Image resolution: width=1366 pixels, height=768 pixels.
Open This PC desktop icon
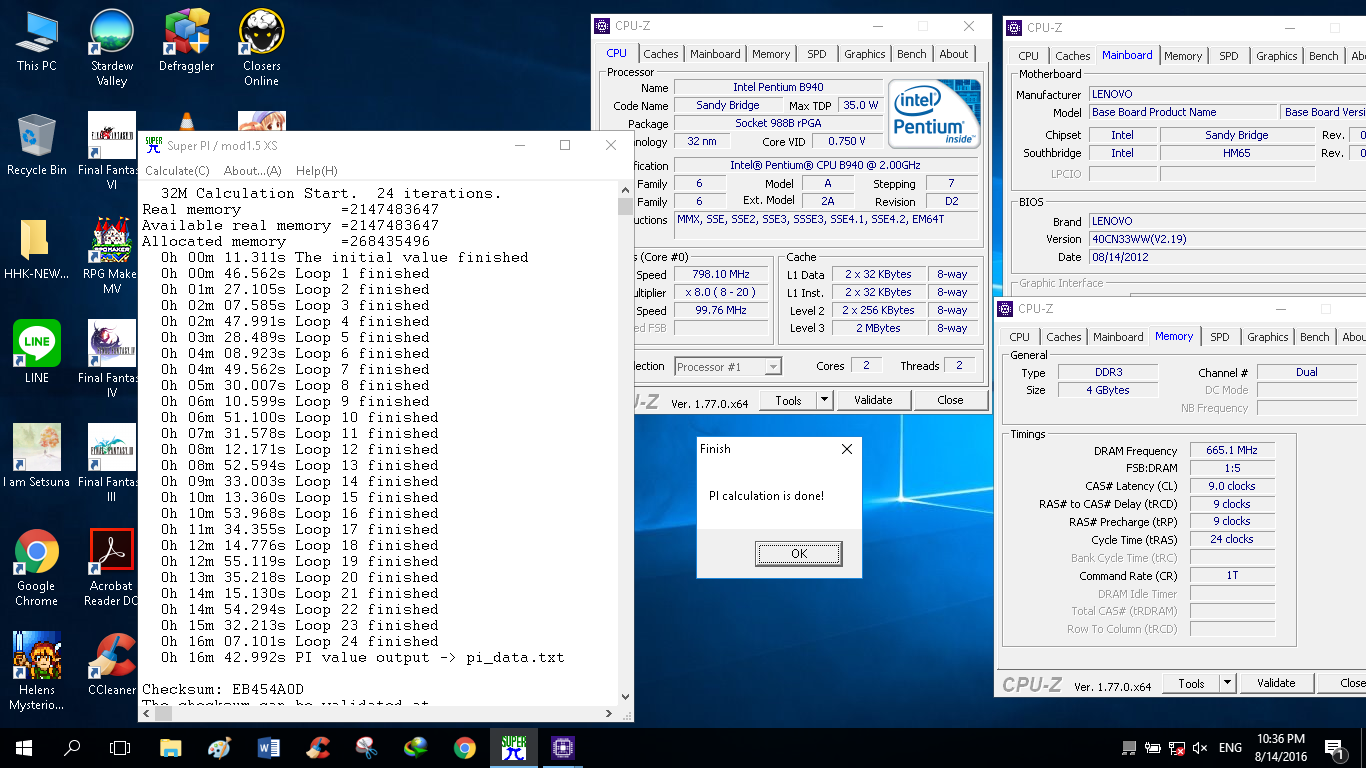point(37,42)
